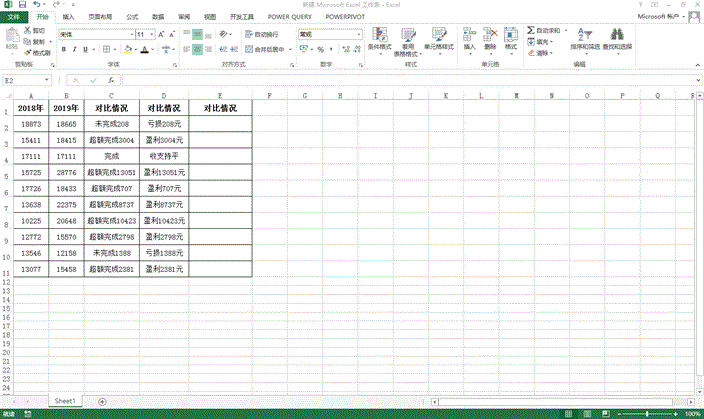This screenshot has width=704, height=419.
Task: Click the Paste (粘贴) icon
Action: [x=12, y=41]
